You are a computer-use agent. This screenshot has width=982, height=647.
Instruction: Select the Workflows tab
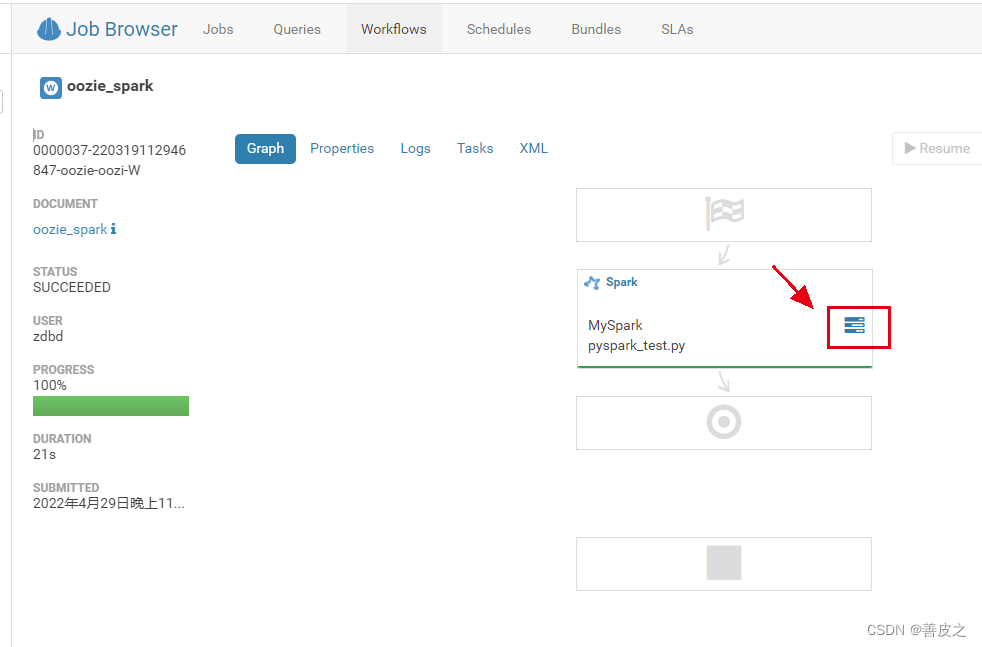[394, 29]
